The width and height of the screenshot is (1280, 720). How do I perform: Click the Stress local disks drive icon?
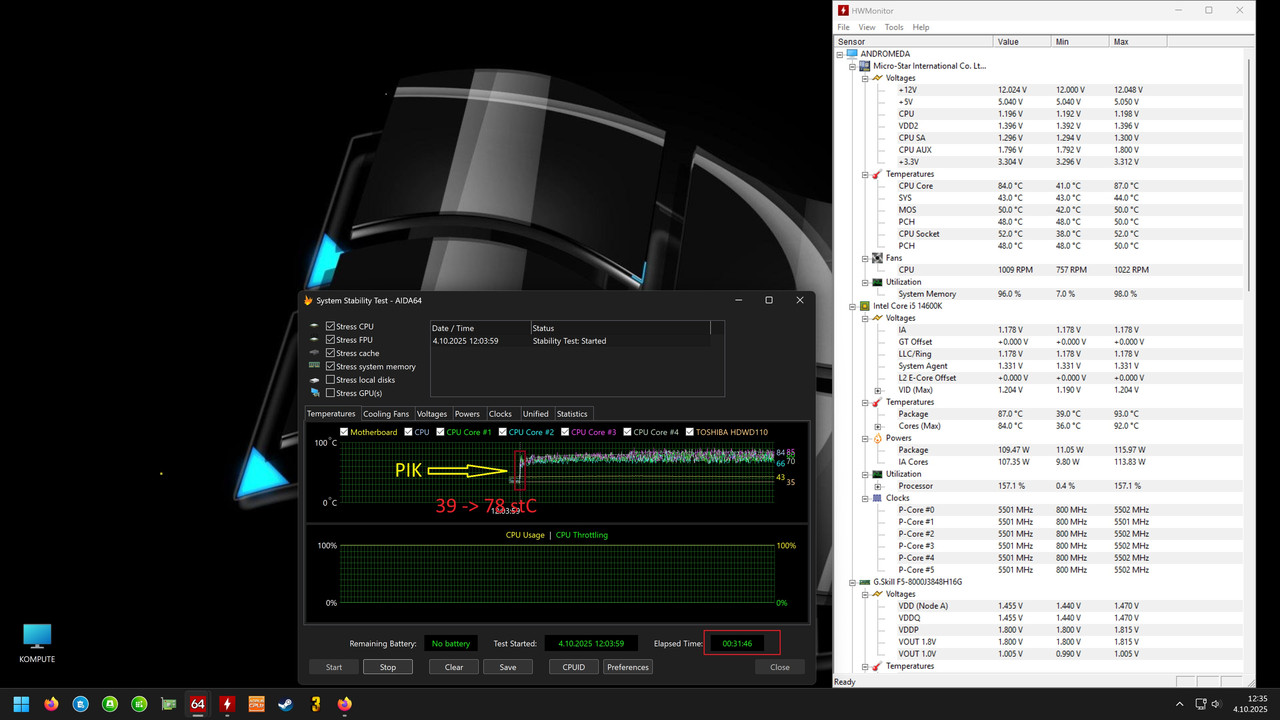coord(315,380)
